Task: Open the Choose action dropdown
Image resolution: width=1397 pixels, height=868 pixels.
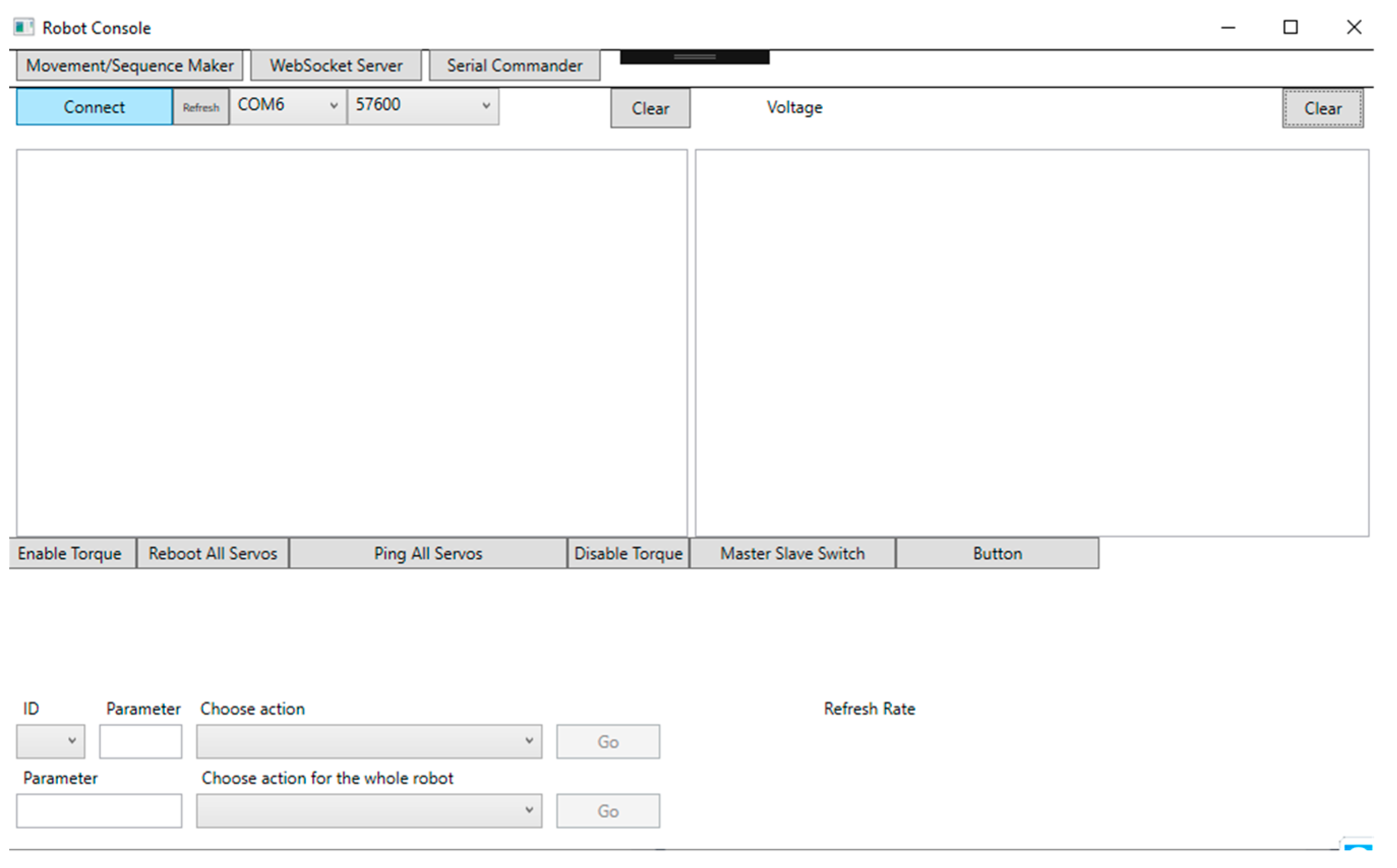Action: coord(369,741)
